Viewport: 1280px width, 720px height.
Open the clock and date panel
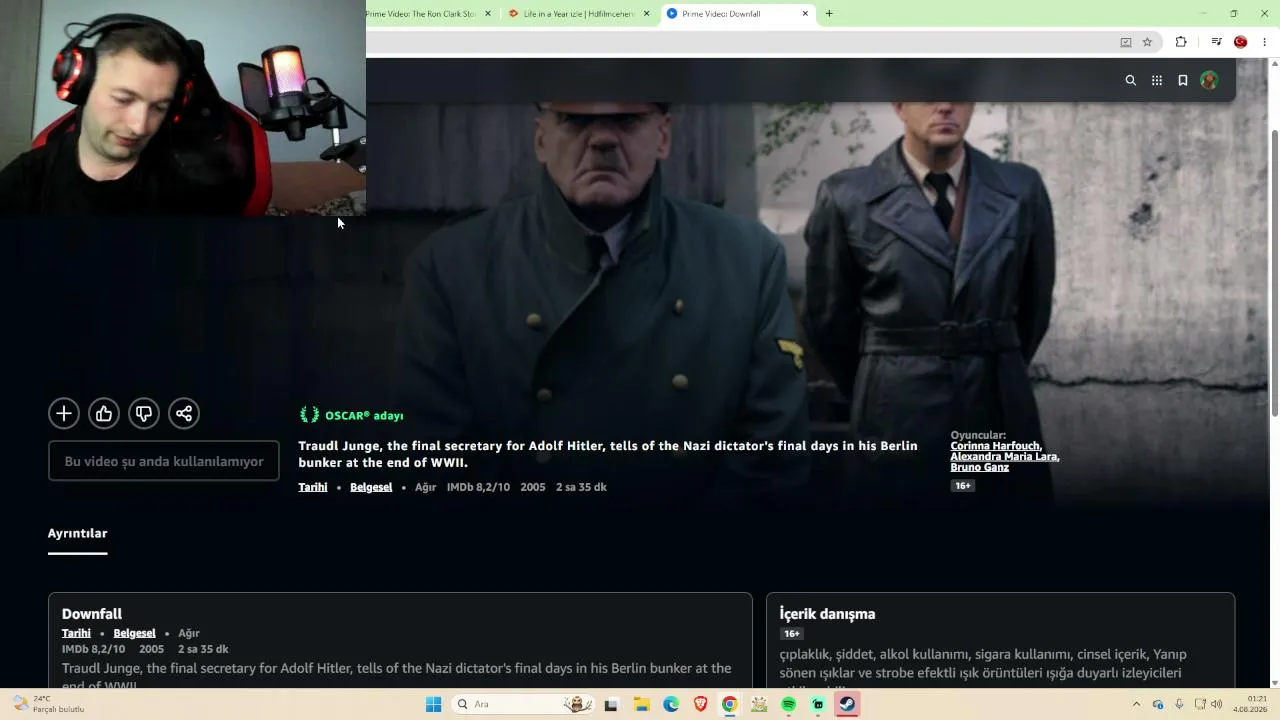coord(1252,705)
